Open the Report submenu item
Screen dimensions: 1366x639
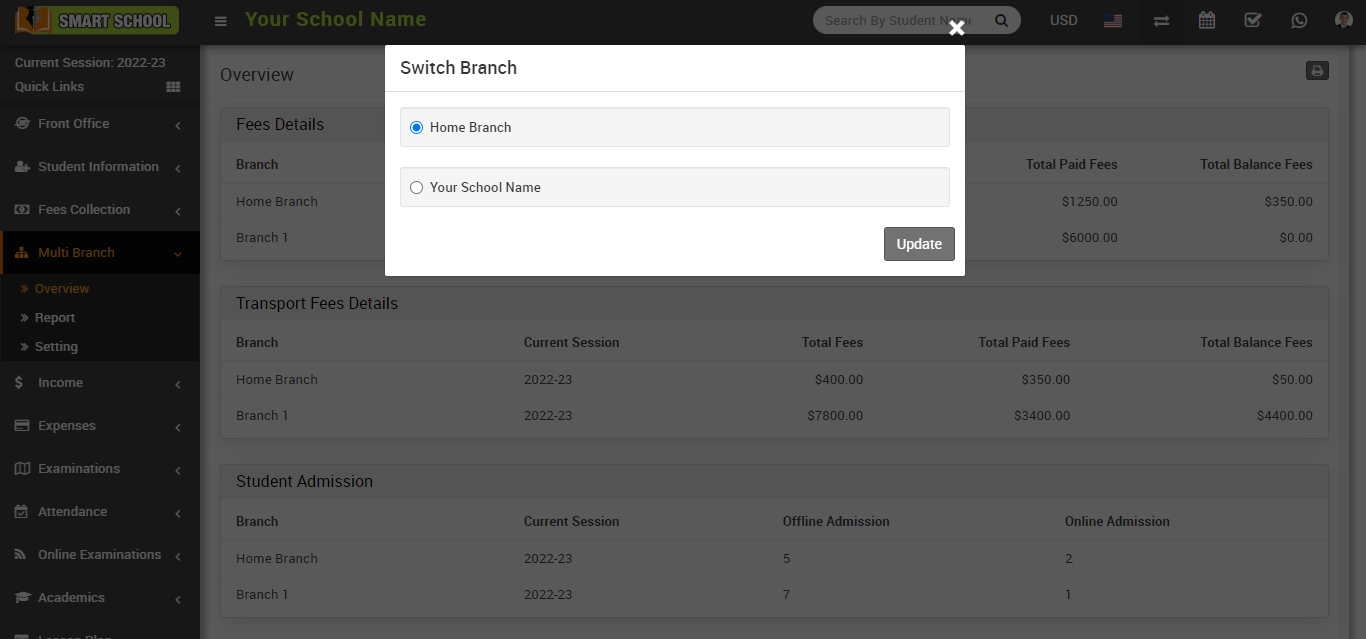pos(55,318)
